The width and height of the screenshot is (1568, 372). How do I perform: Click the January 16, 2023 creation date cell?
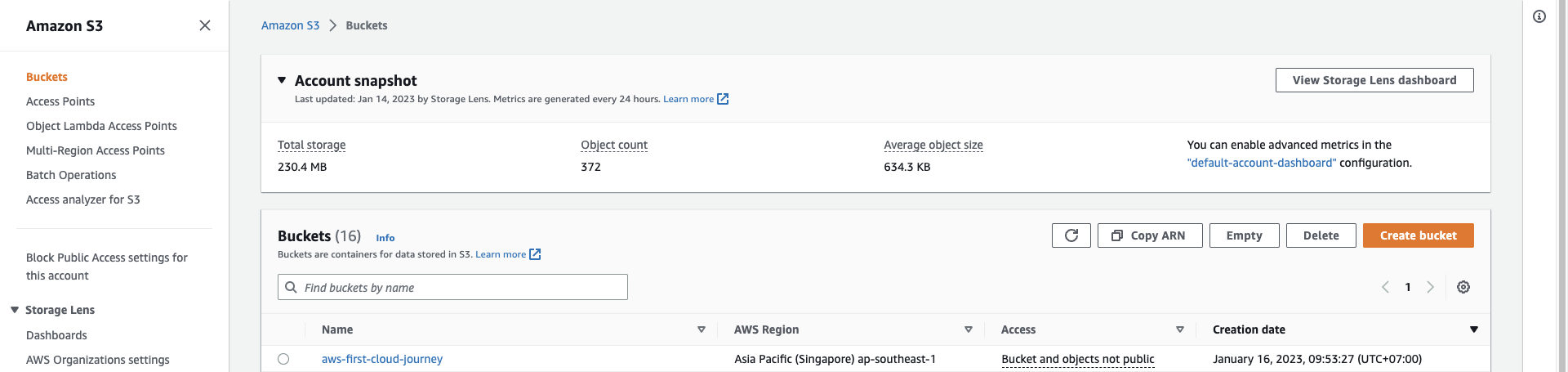(1317, 359)
